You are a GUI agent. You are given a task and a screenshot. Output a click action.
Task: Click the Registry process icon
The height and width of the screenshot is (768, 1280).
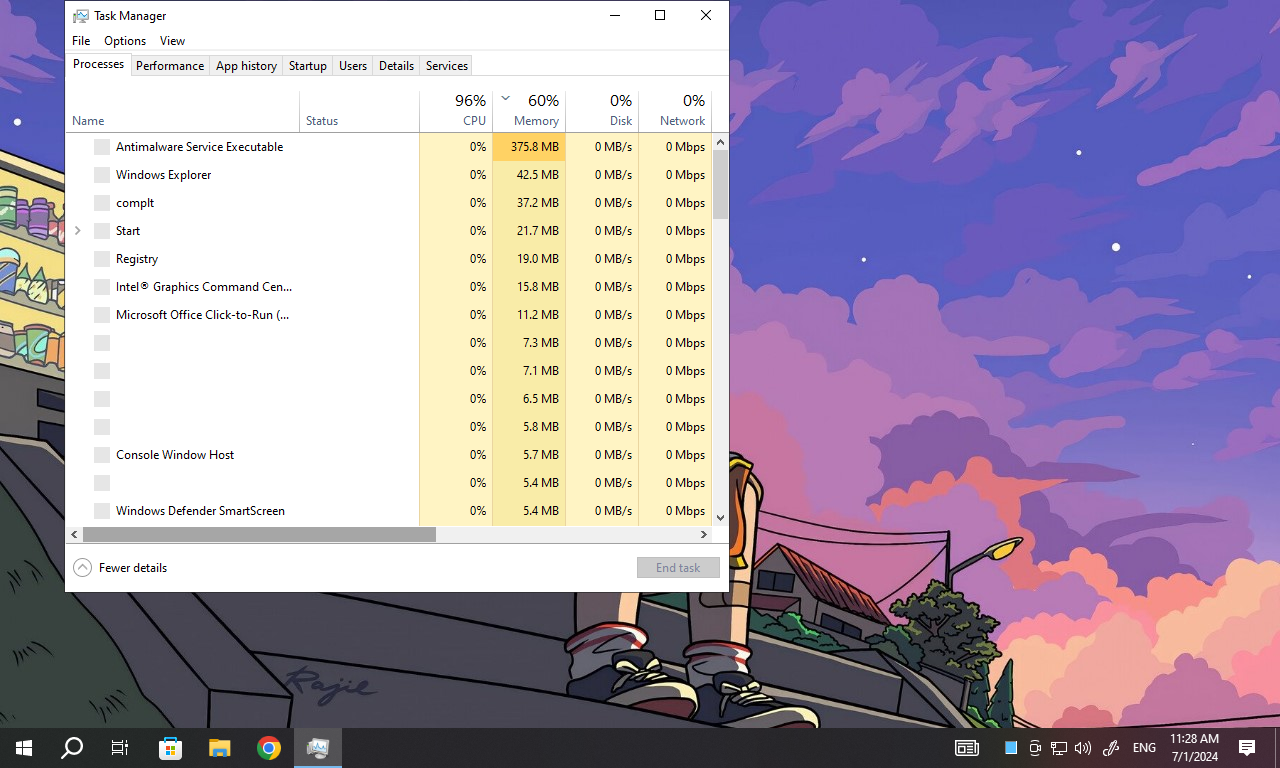(x=102, y=259)
